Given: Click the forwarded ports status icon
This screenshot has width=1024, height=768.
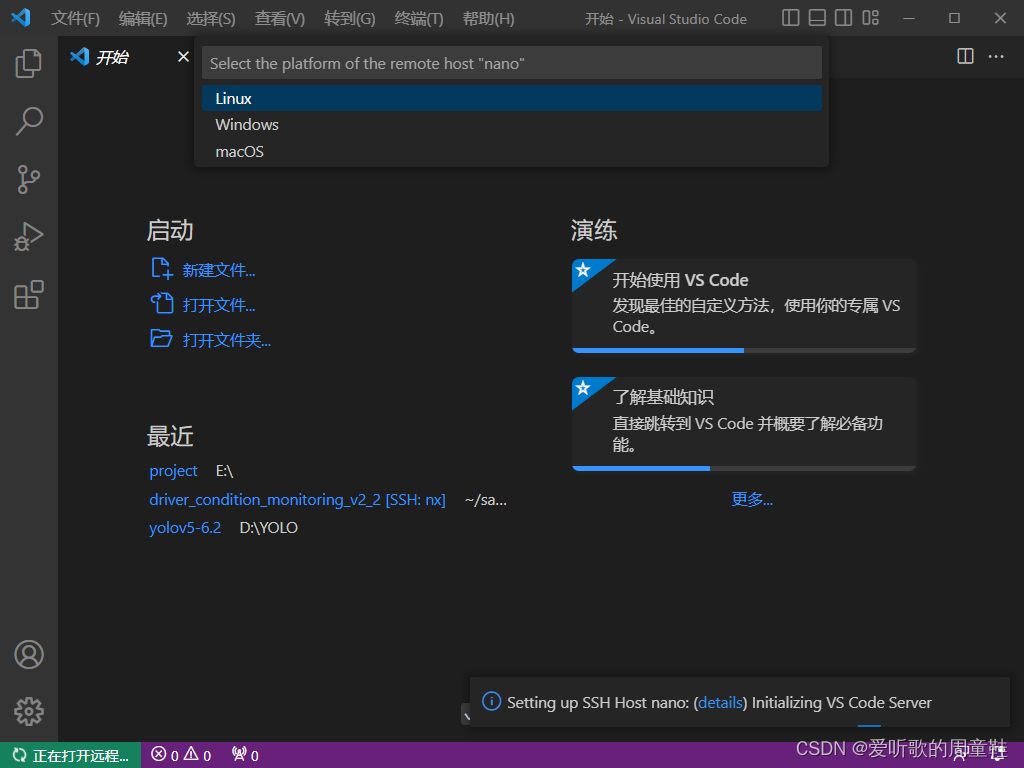Looking at the screenshot, I should click(246, 755).
